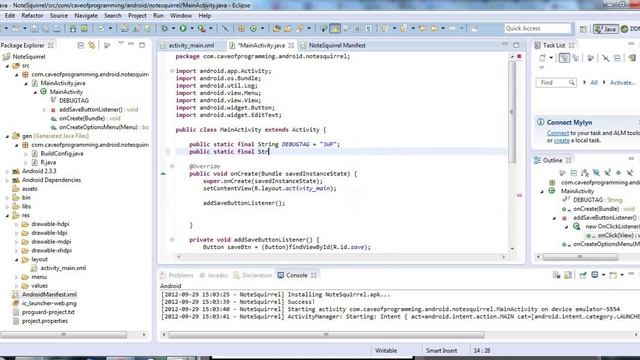640x360 pixels.
Task: Click the All filter link in Task List
Action: coord(594,82)
